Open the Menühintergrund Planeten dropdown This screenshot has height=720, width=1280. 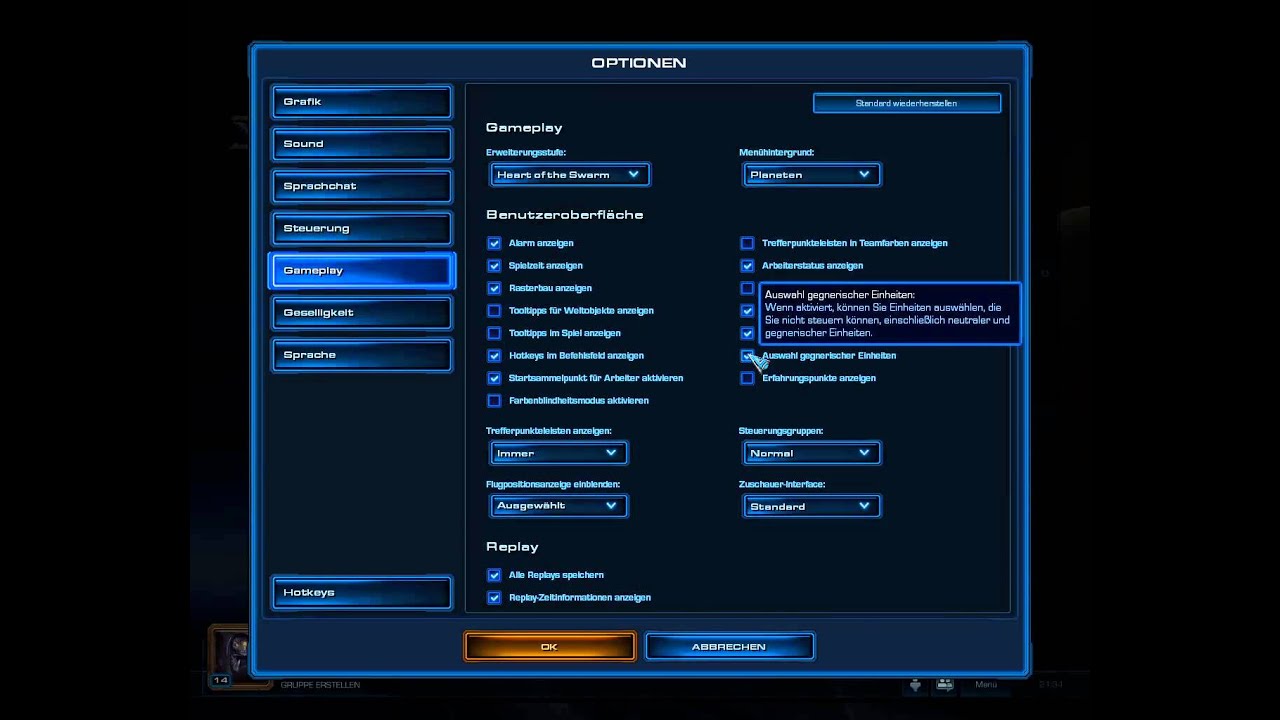(x=812, y=175)
